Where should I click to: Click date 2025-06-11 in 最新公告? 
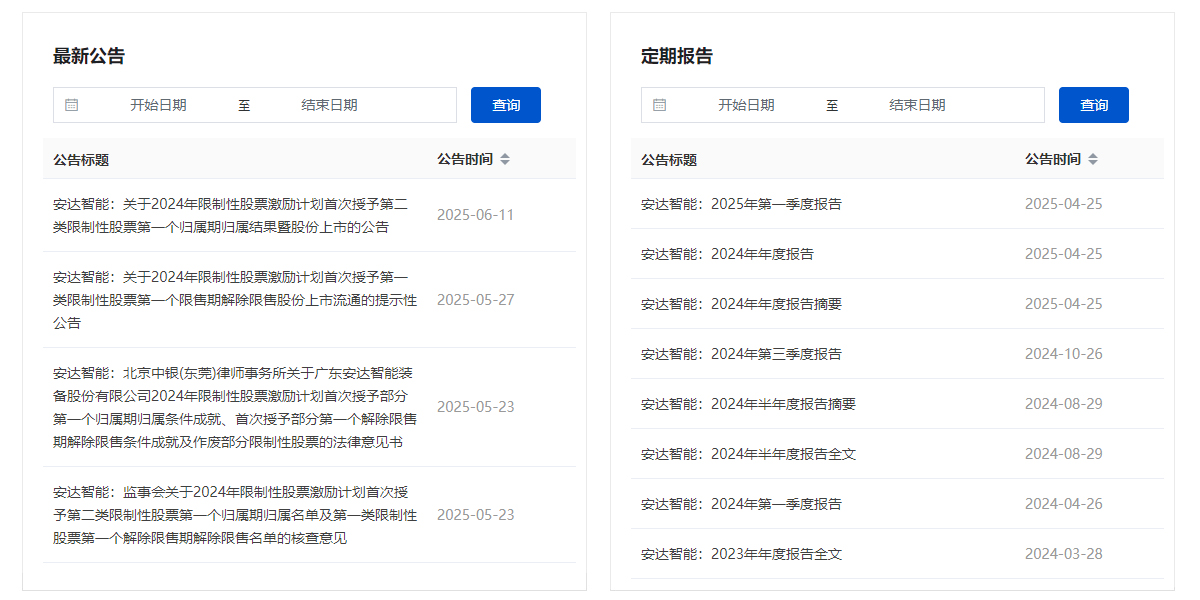click(476, 215)
